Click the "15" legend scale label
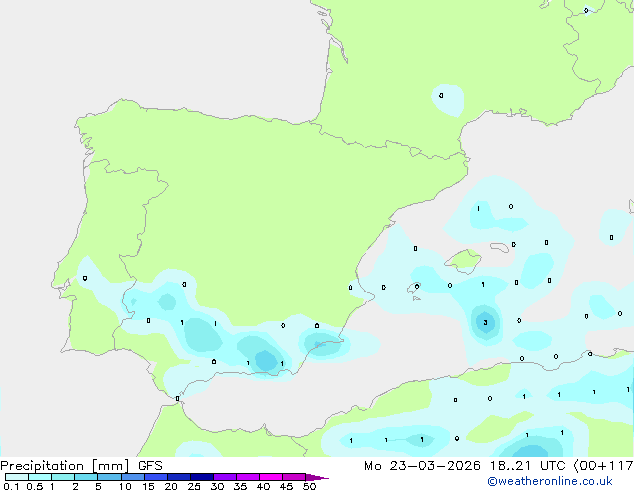634x490 pixels. pyautogui.click(x=148, y=486)
